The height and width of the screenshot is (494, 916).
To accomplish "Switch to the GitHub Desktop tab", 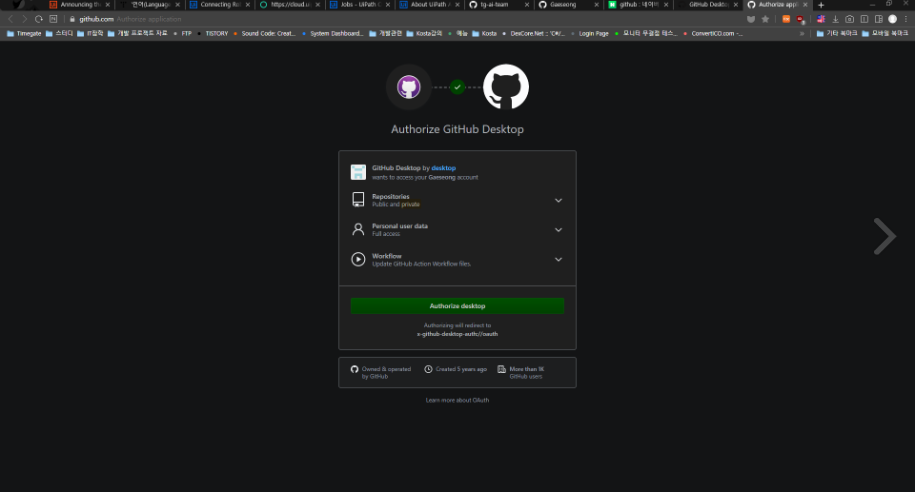I will click(x=709, y=5).
